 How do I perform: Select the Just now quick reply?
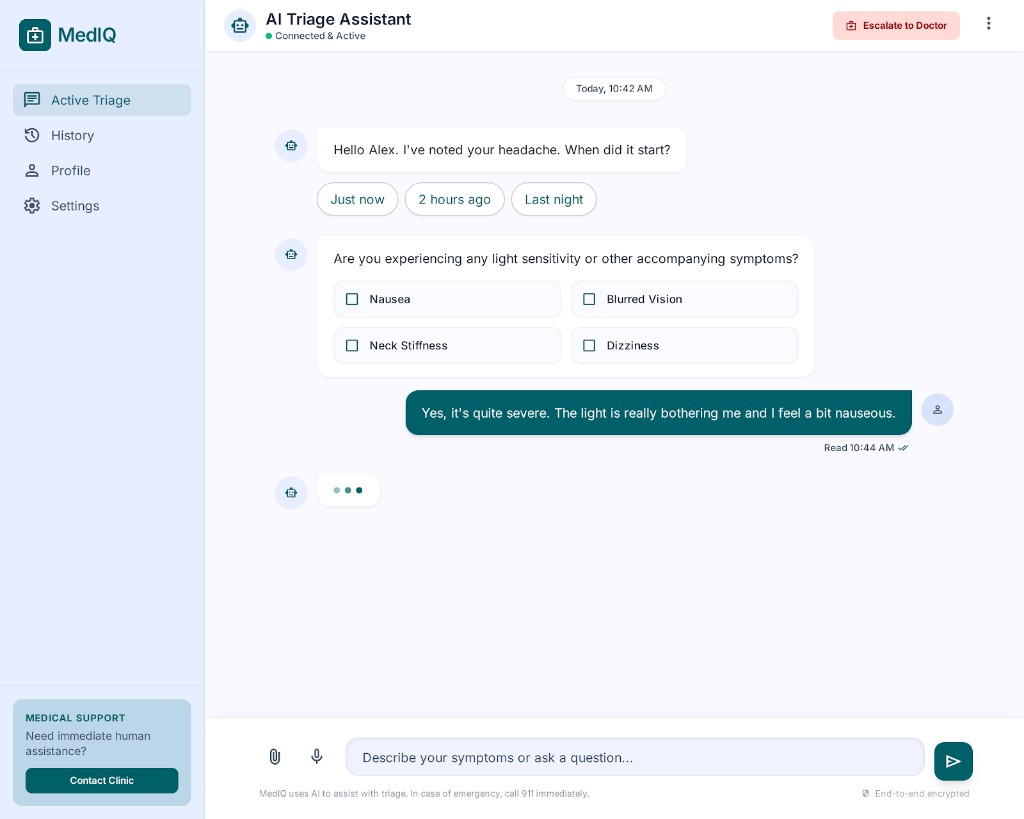[357, 199]
